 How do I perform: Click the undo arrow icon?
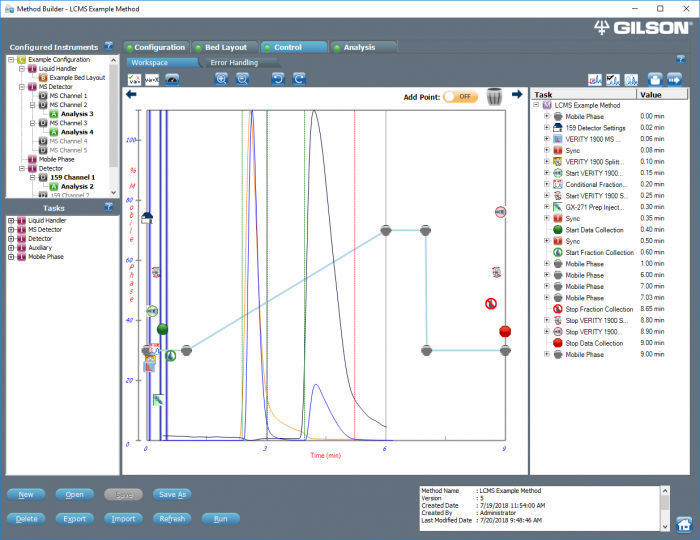point(278,79)
